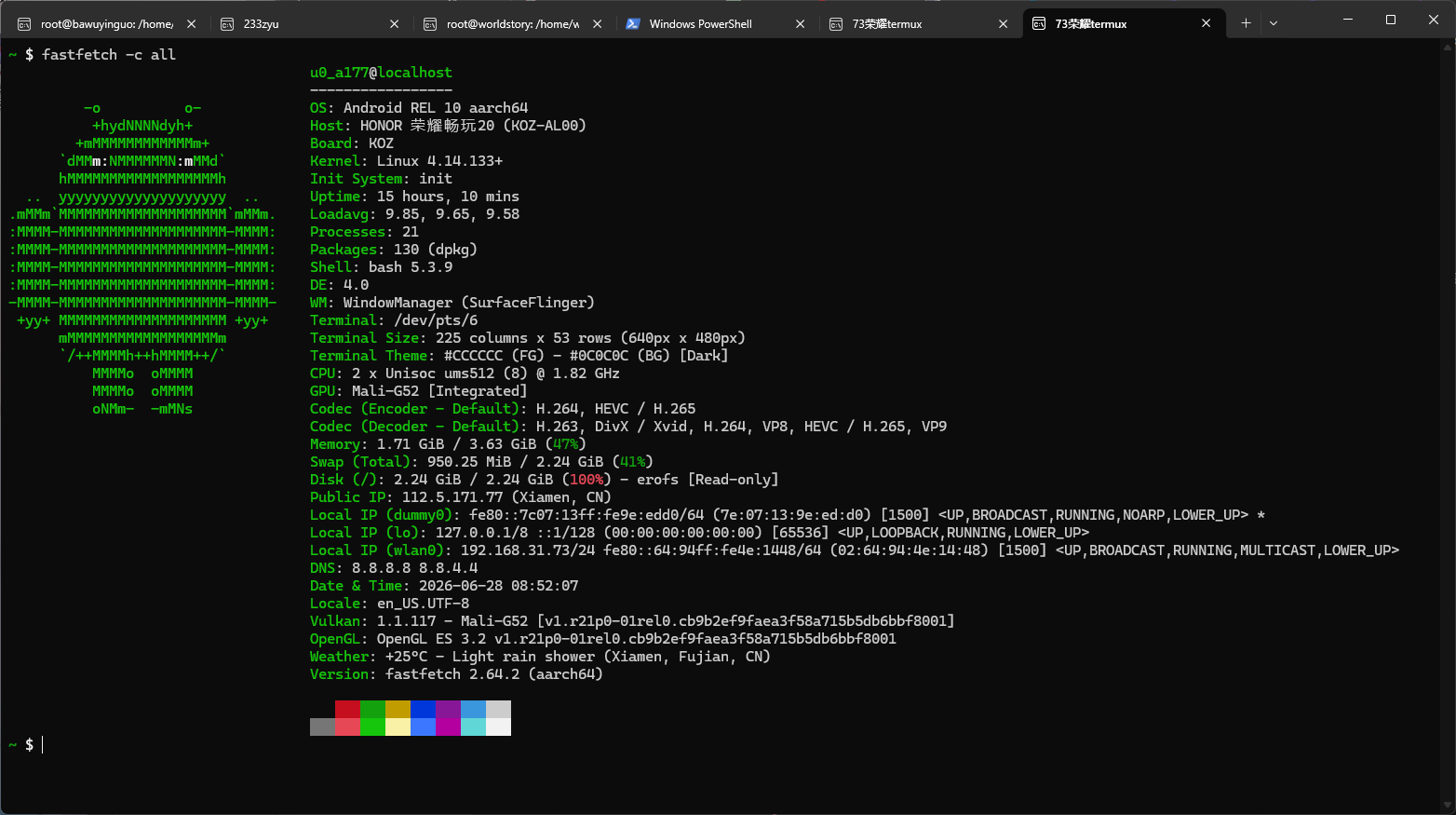This screenshot has height=815, width=1456.
Task: Click the 'Packages: 130 (dpkg)' line
Action: (394, 250)
